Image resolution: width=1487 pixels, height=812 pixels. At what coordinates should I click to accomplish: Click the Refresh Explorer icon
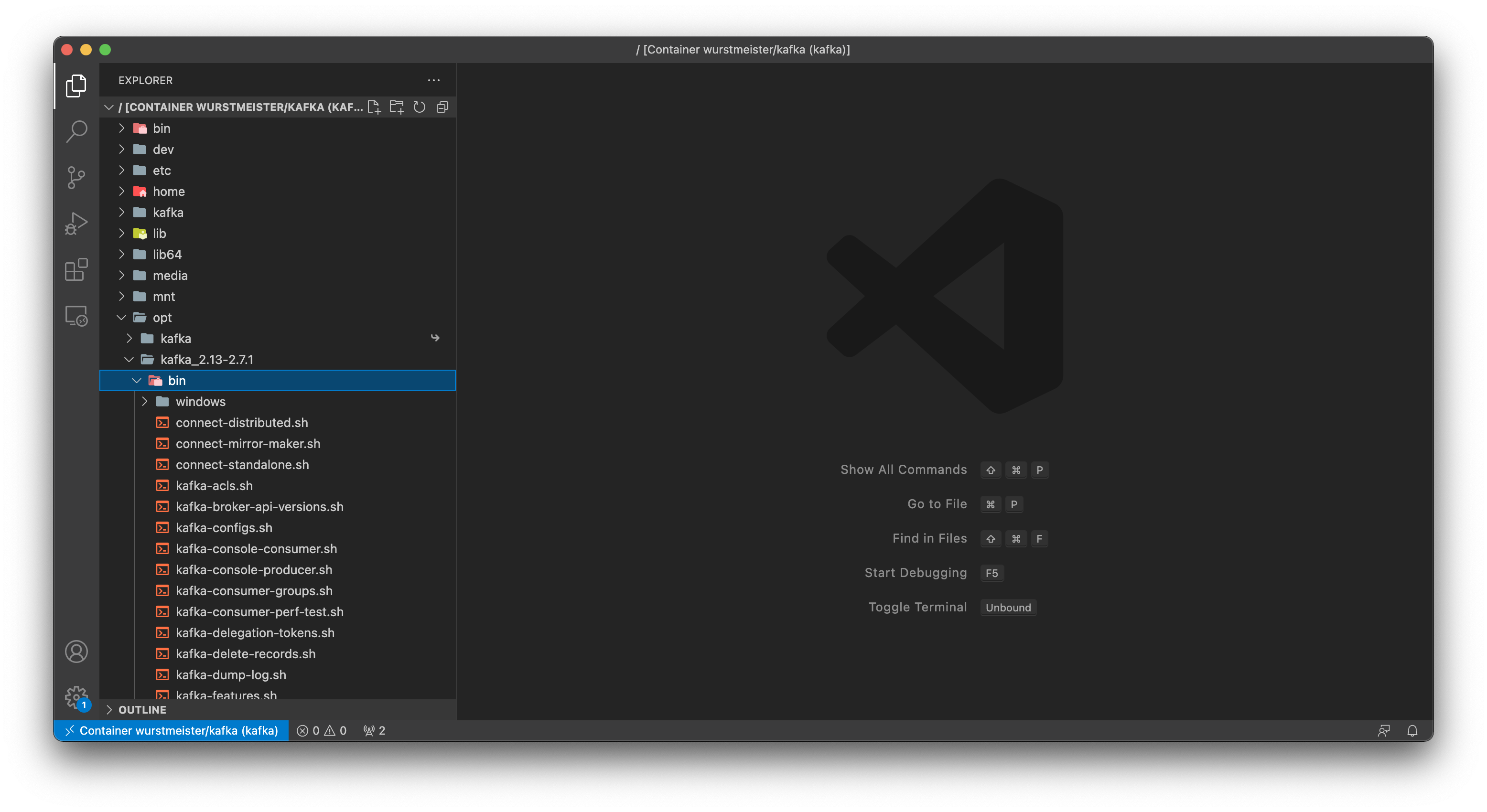pos(420,107)
